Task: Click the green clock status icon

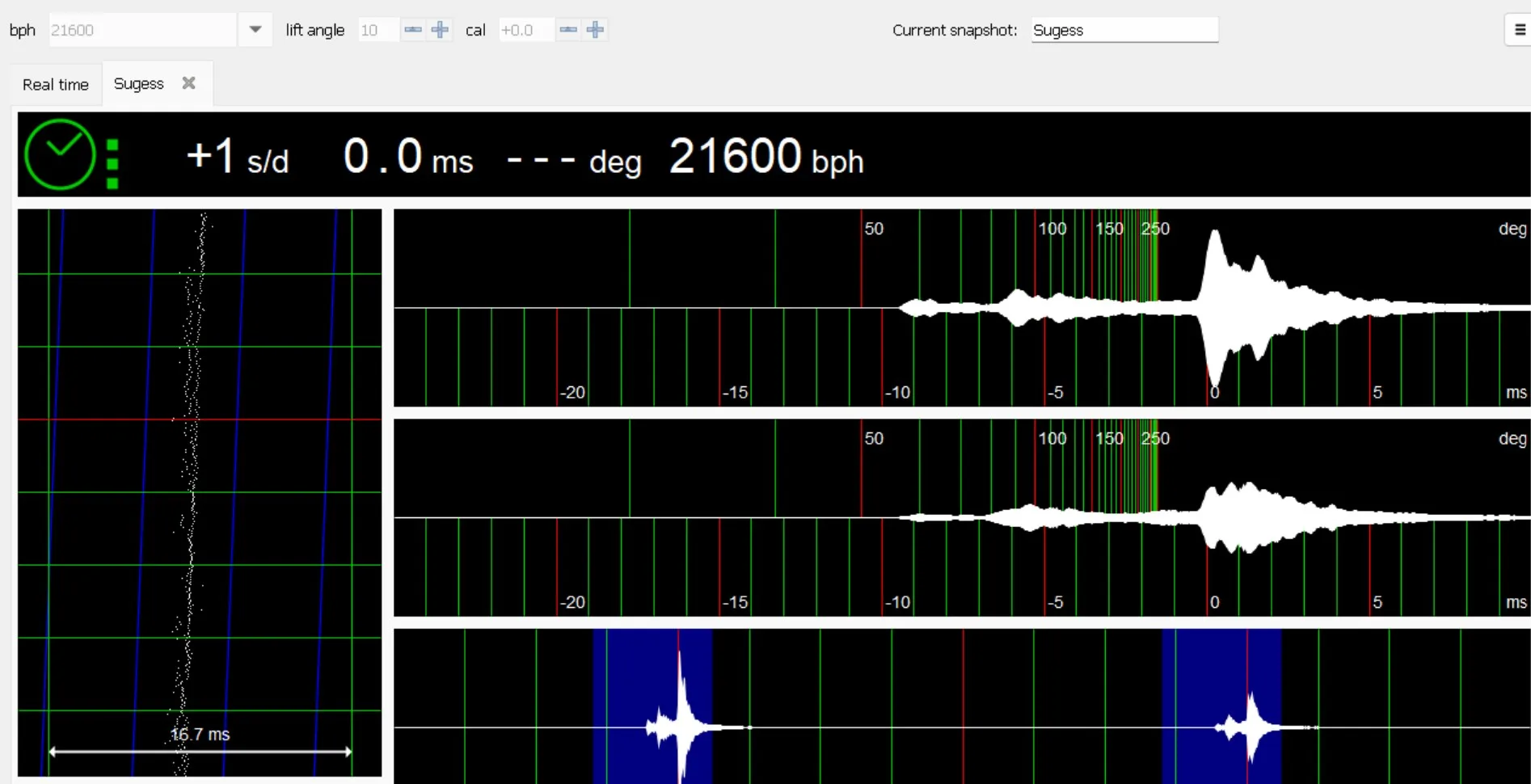Action: (60, 154)
